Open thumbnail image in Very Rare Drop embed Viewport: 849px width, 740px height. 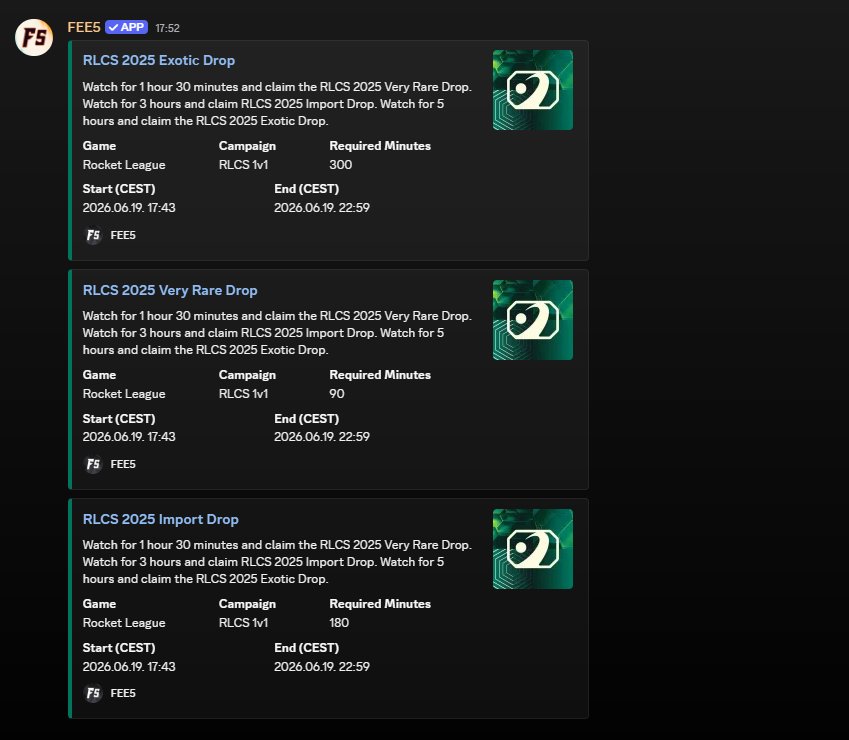(533, 320)
